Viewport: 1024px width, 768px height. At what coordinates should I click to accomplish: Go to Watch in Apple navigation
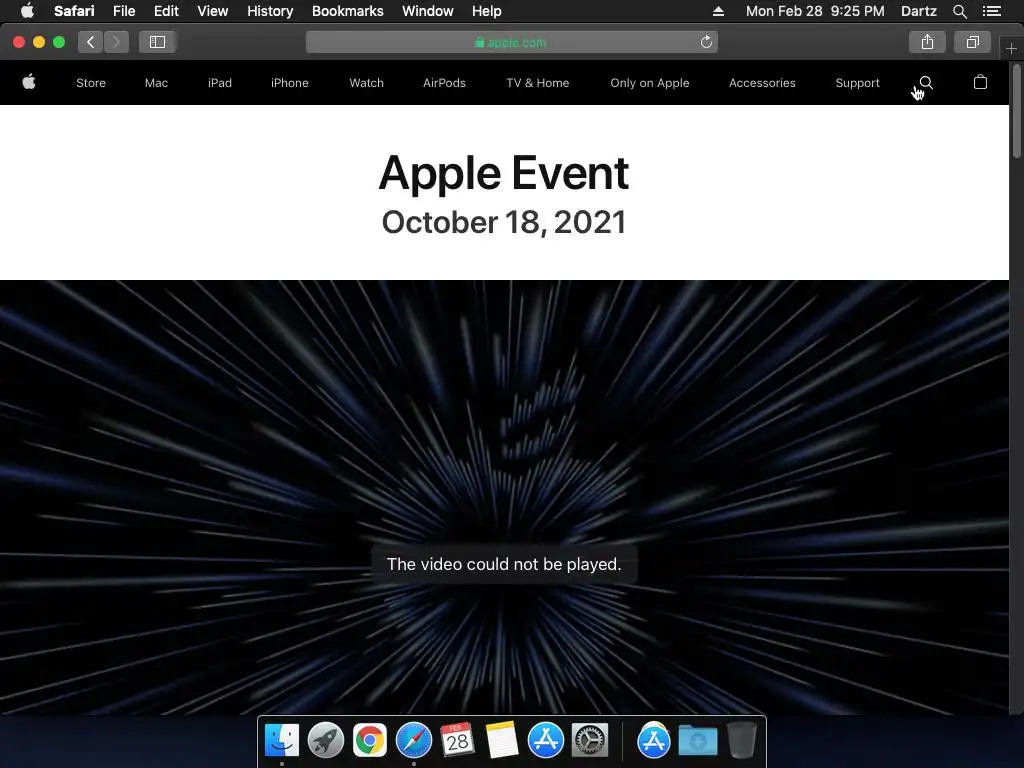point(366,83)
